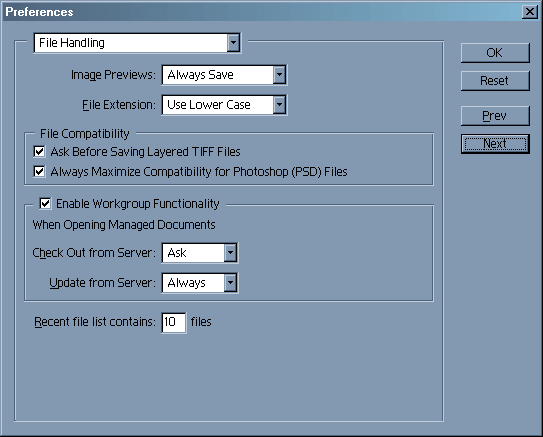This screenshot has height=437, width=543.
Task: Uncheck Ask Before Saving Layered TIFF Files
Action: point(39,151)
